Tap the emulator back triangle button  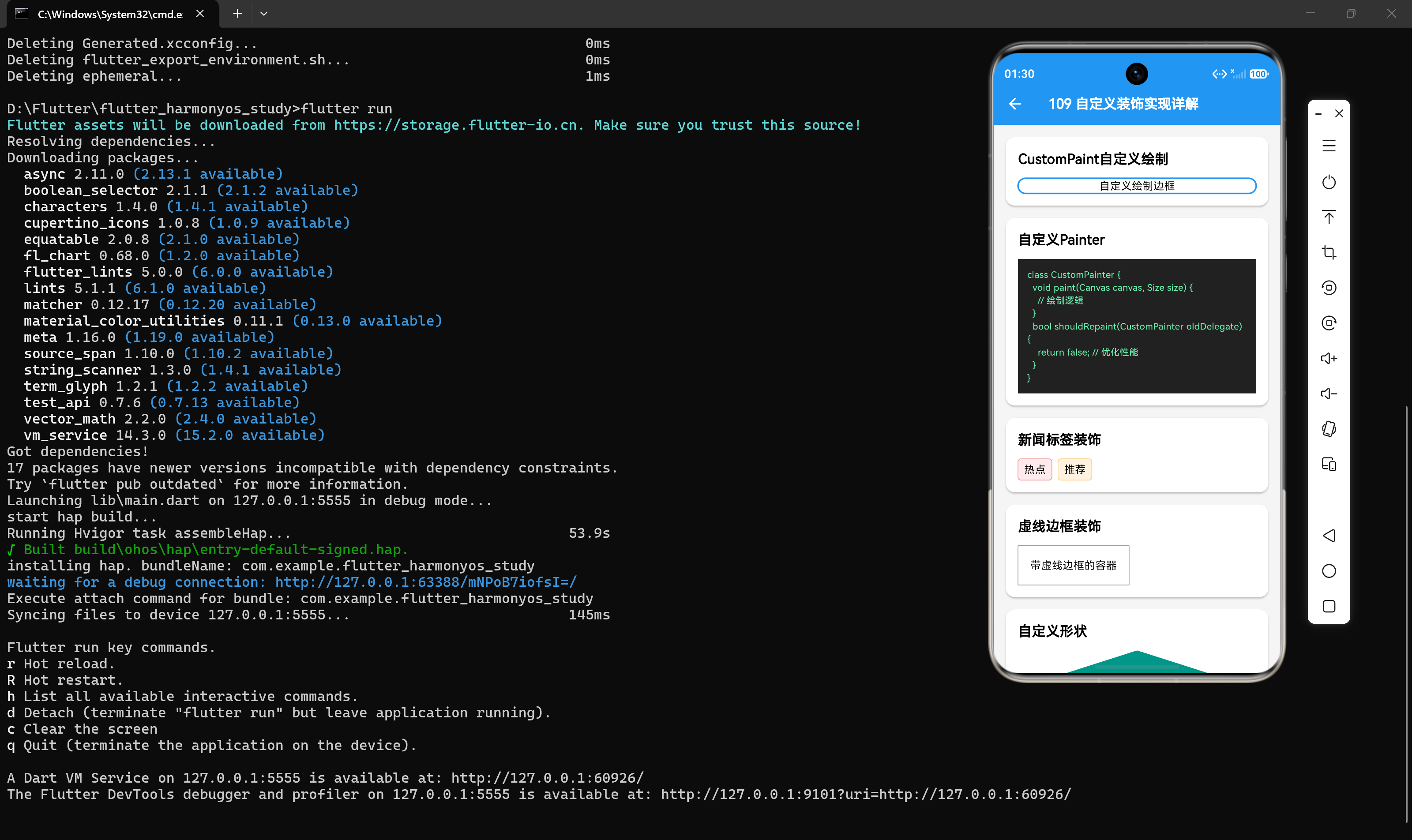pos(1329,536)
